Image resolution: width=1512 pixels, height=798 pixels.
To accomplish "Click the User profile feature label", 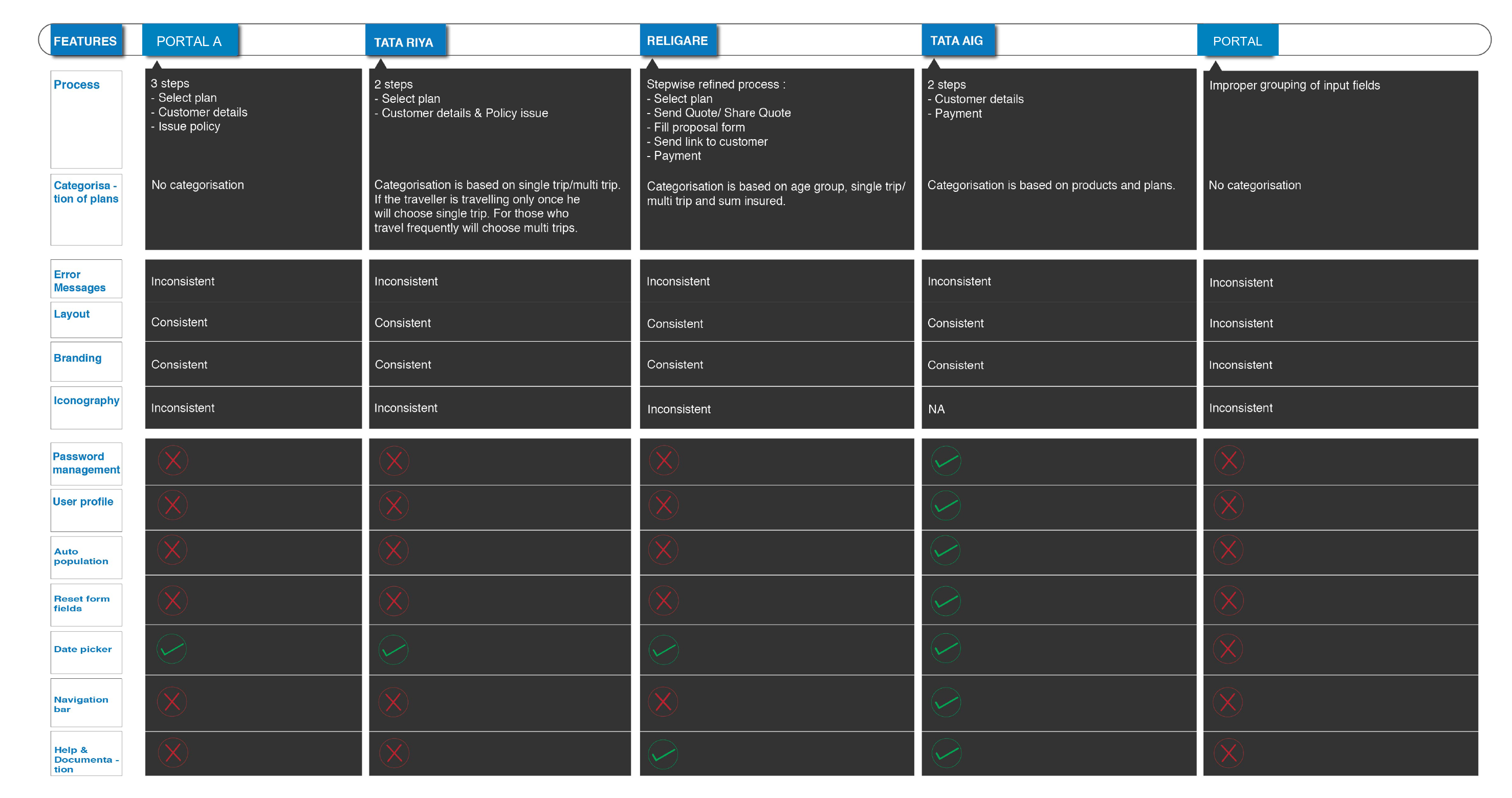I will [x=86, y=510].
